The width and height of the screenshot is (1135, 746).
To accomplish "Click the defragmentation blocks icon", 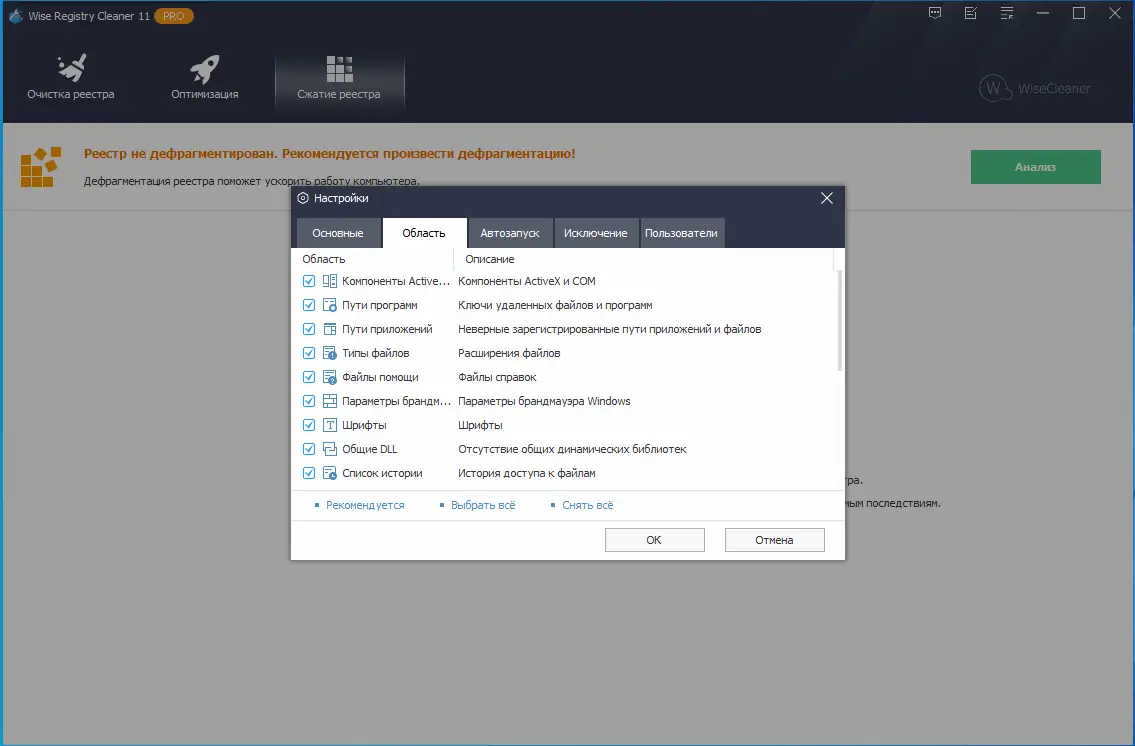I will [40, 167].
